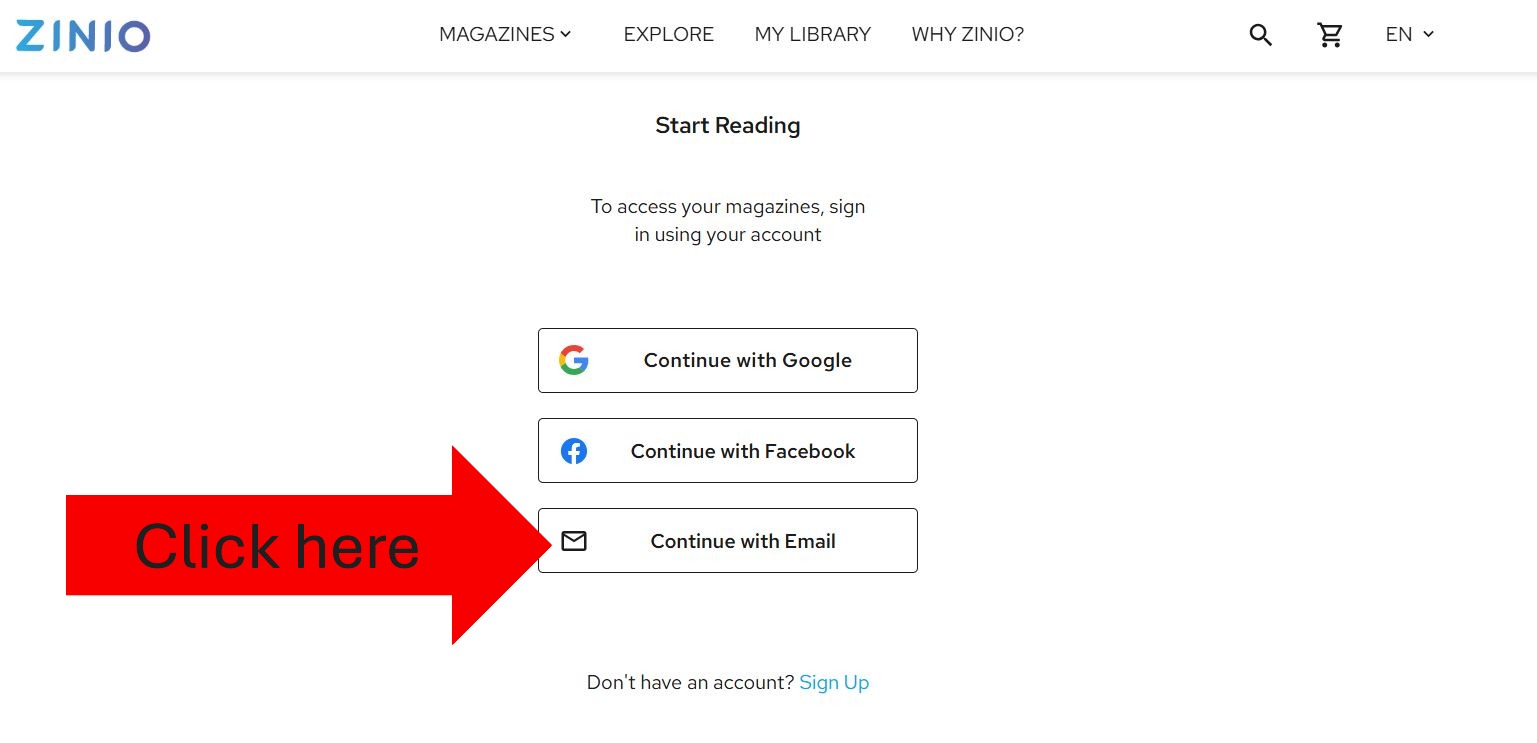Open MY LIBRARY in the navigation

click(x=812, y=34)
